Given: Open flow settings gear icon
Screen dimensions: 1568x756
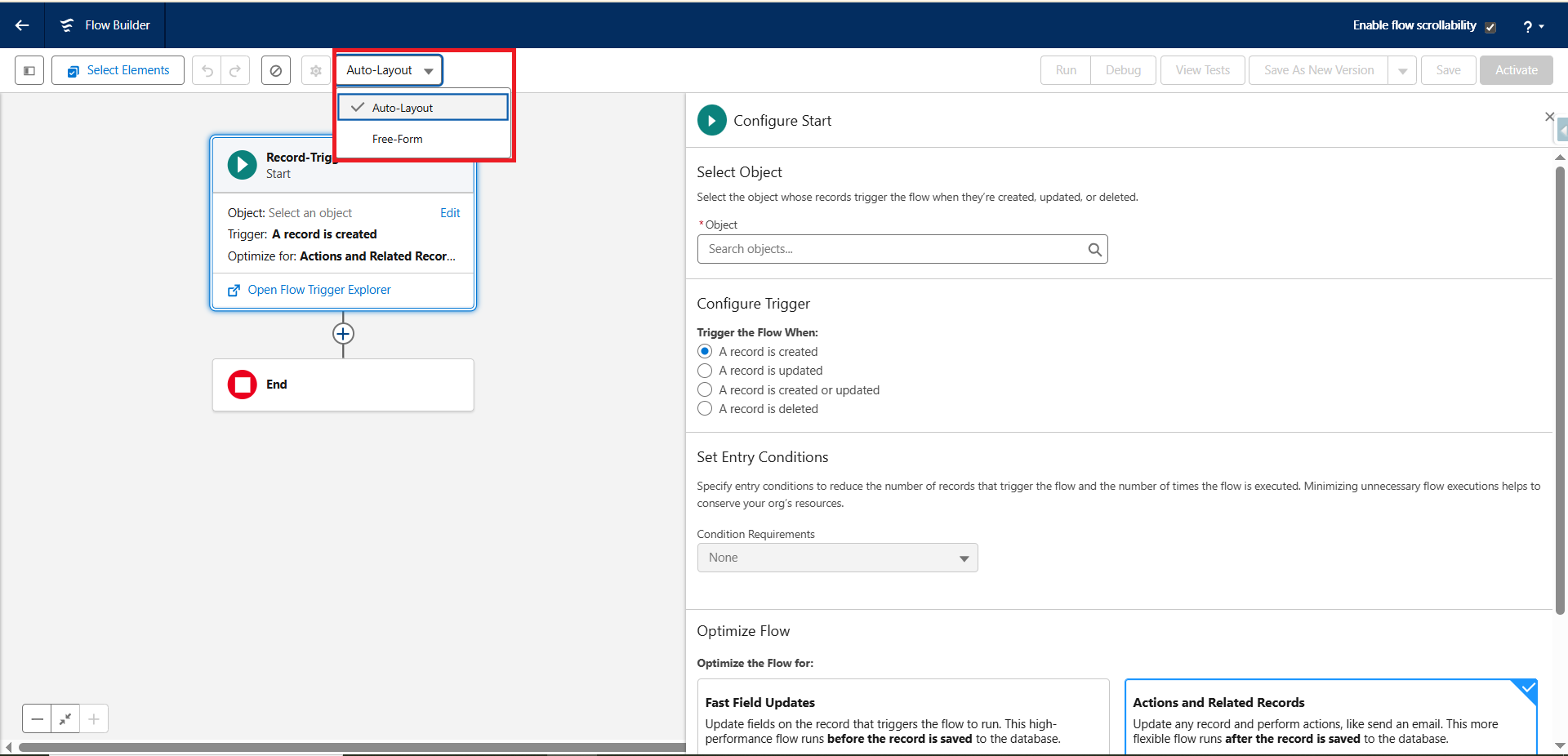Looking at the screenshot, I should (315, 70).
